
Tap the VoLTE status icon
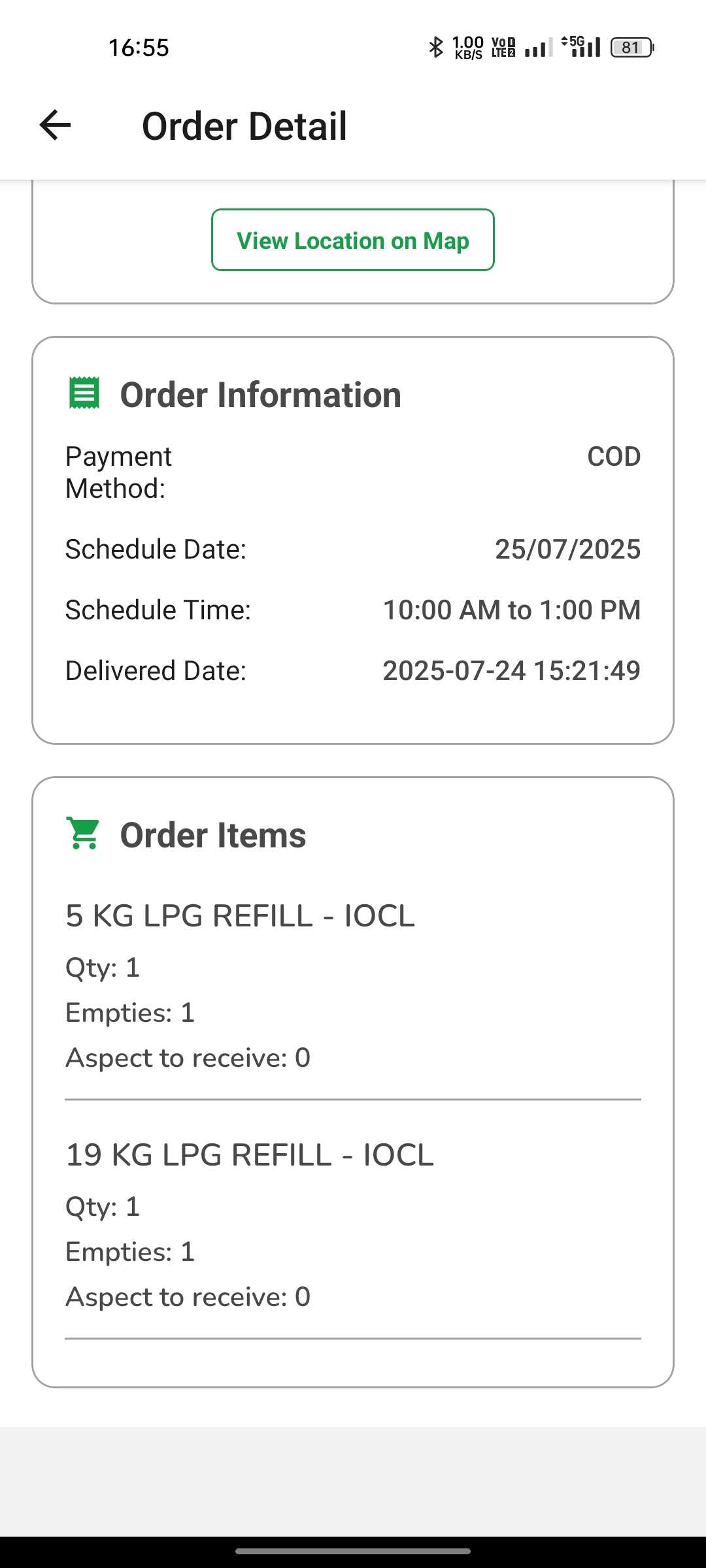coord(503,47)
